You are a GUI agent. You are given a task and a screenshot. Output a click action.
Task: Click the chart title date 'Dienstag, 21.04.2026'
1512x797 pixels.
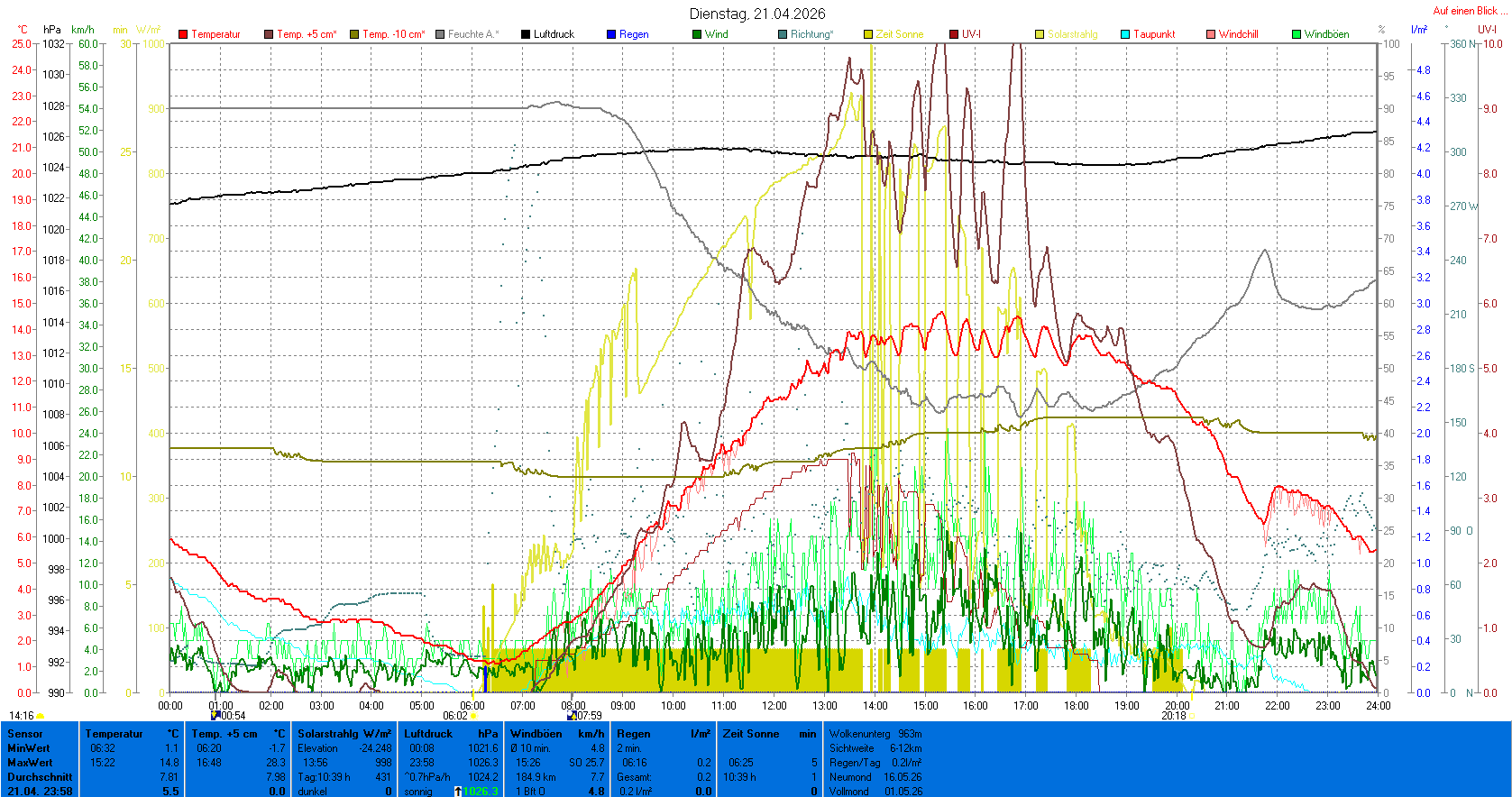tap(756, 14)
